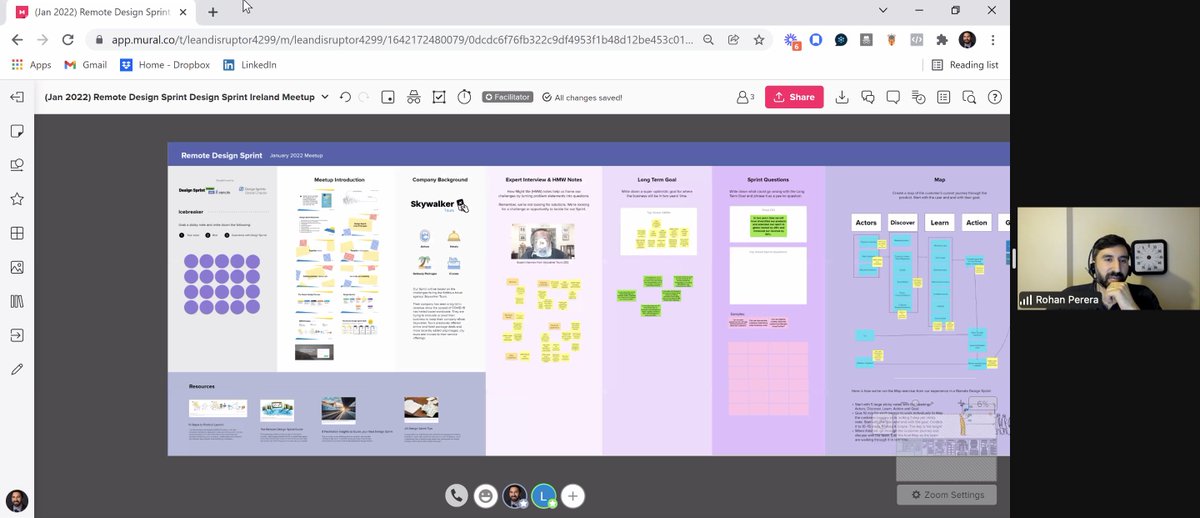Undo the last action
The image size is (1200, 518).
click(345, 97)
